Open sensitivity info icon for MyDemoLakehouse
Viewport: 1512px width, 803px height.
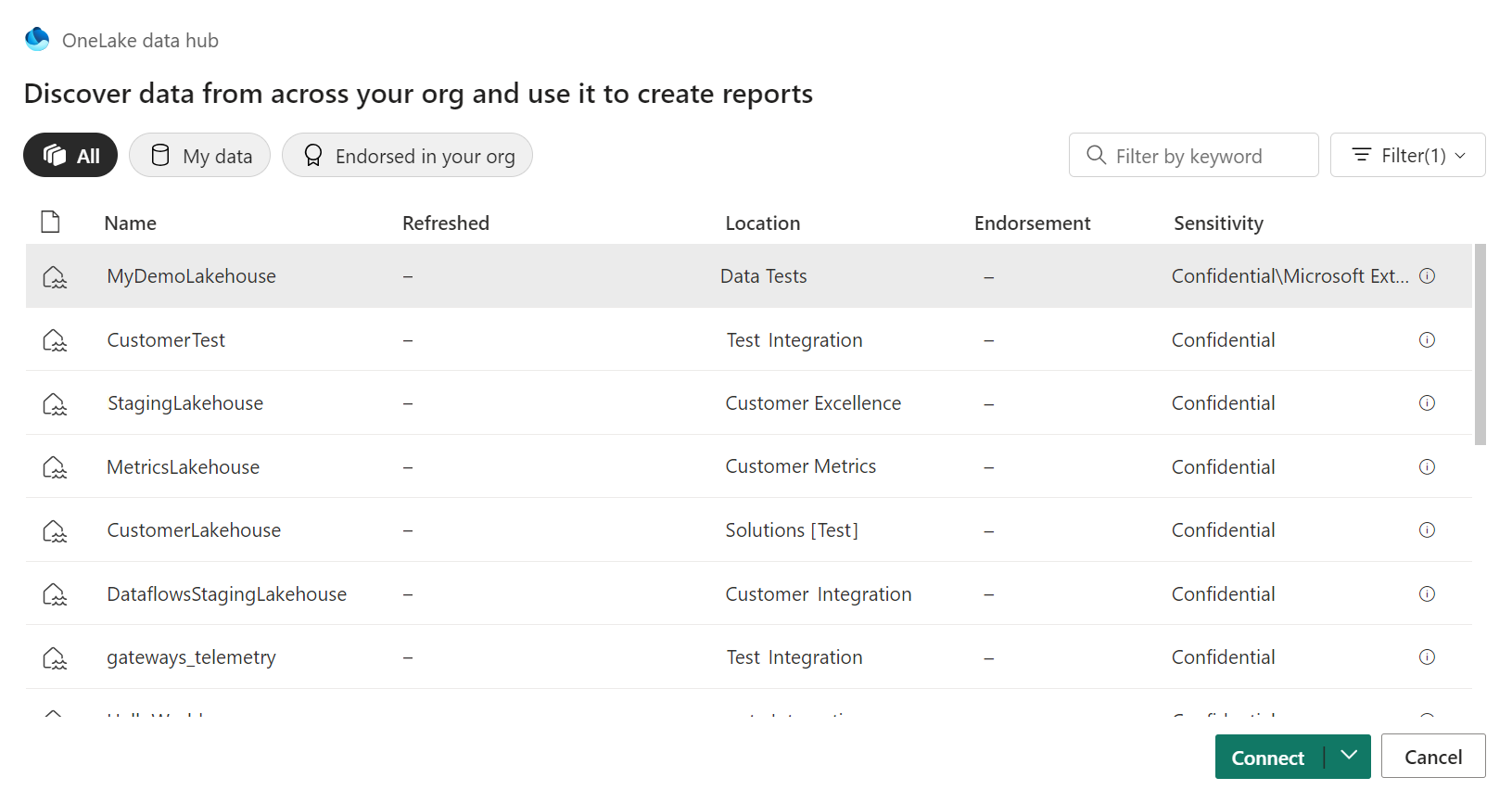pyautogui.click(x=1428, y=276)
